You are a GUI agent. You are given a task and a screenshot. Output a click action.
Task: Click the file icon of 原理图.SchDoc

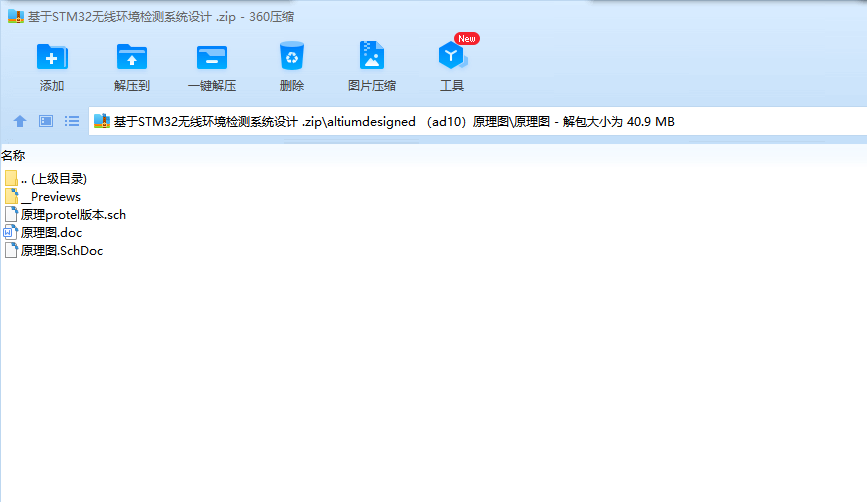click(x=11, y=250)
